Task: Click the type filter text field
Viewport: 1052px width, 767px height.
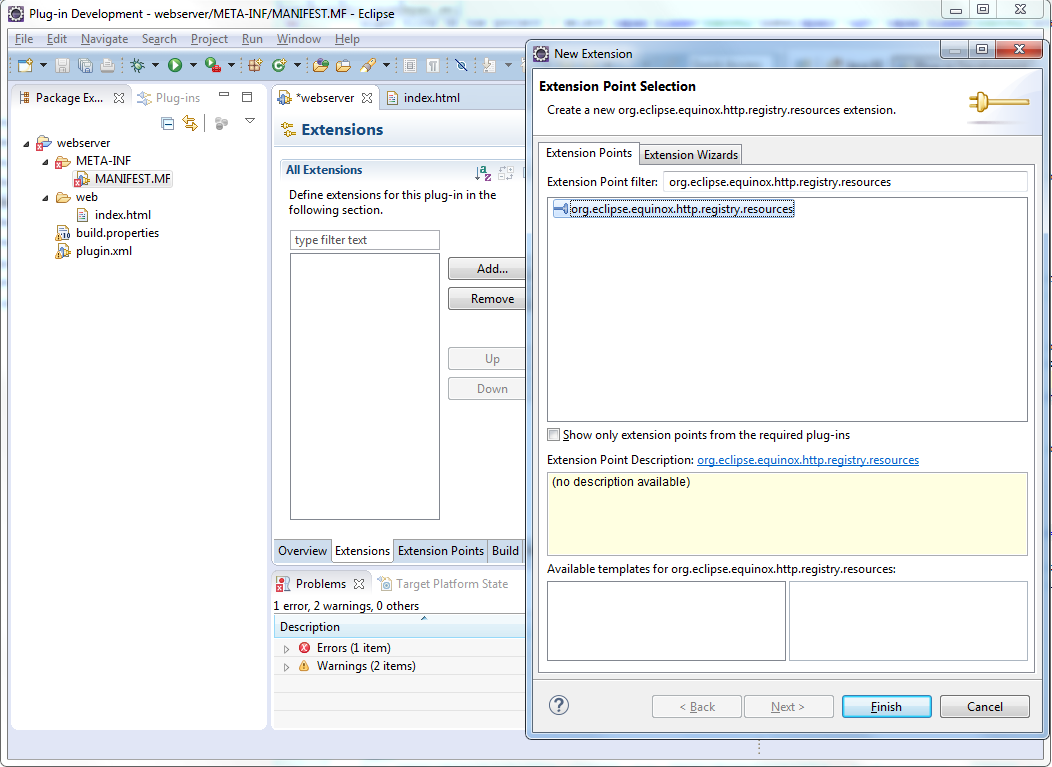Action: pyautogui.click(x=365, y=240)
